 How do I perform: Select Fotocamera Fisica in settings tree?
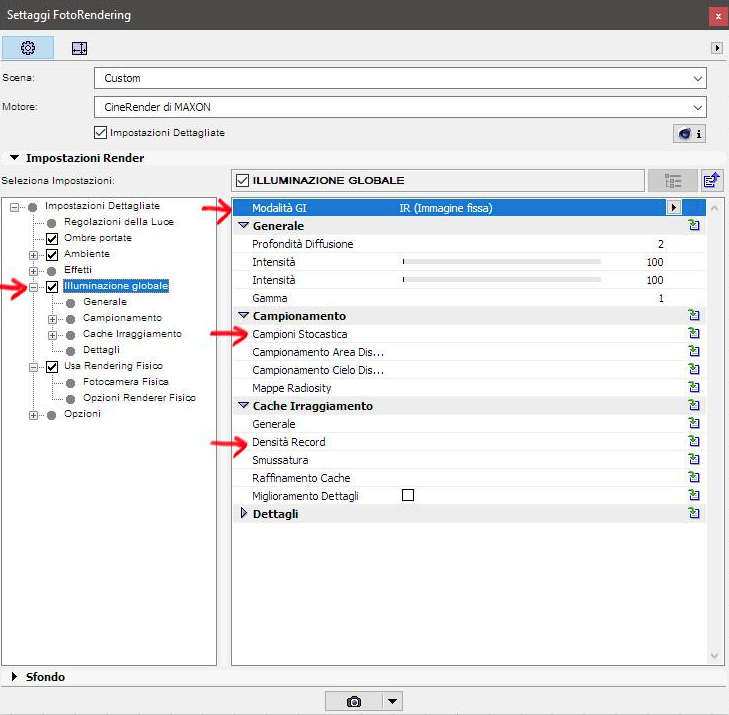click(x=125, y=382)
